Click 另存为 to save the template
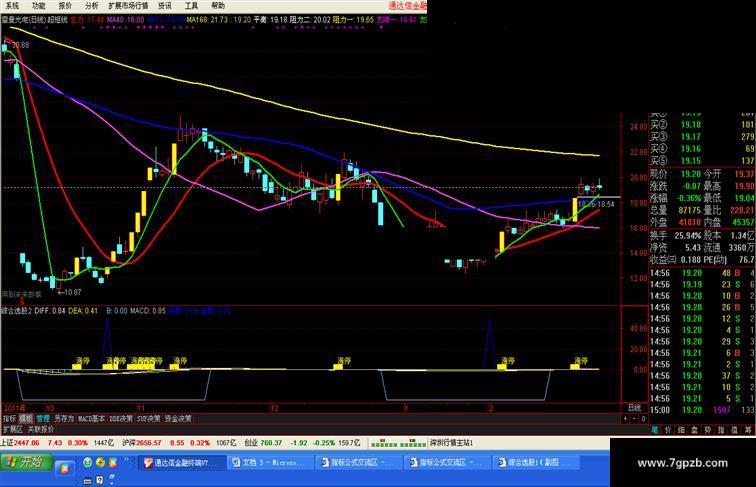Screen dimensions: 756x487 pyautogui.click(x=64, y=419)
